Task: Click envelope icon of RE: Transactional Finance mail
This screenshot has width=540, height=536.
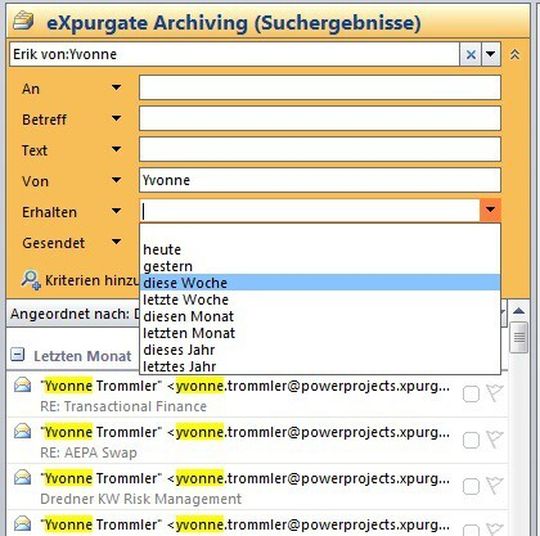Action: [22, 385]
